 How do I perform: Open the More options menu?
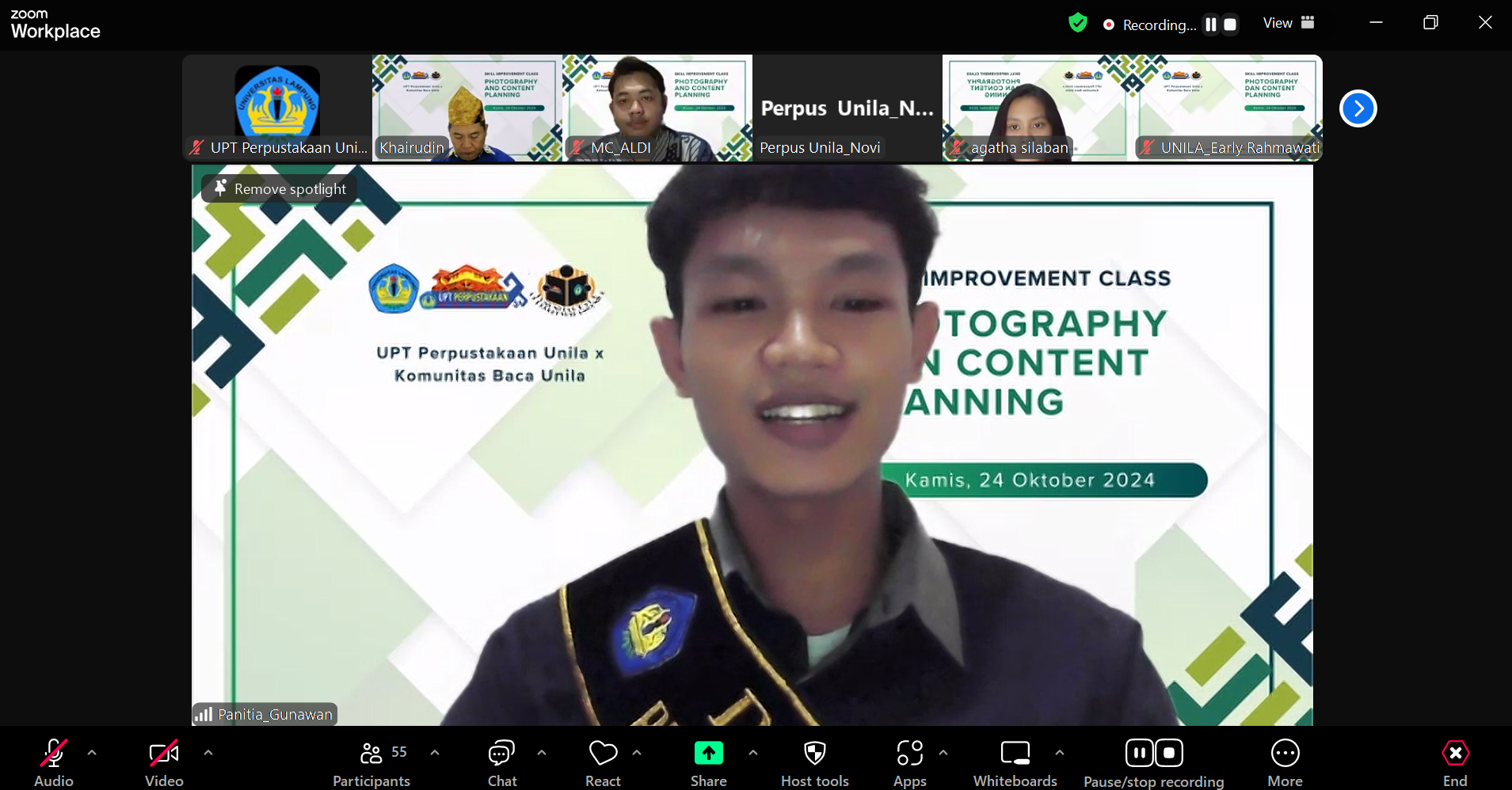[1284, 763]
